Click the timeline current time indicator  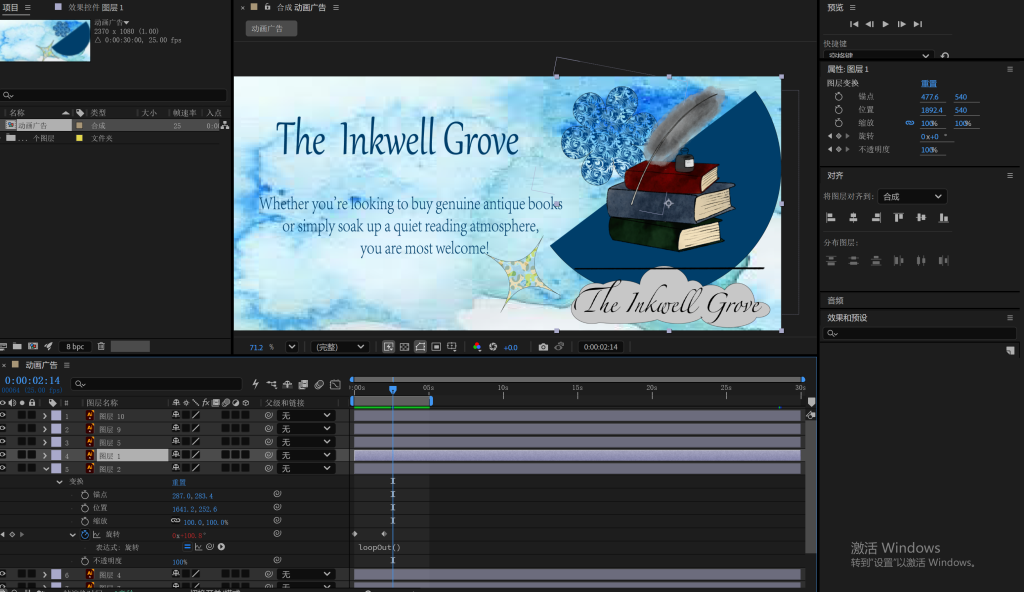[x=392, y=389]
